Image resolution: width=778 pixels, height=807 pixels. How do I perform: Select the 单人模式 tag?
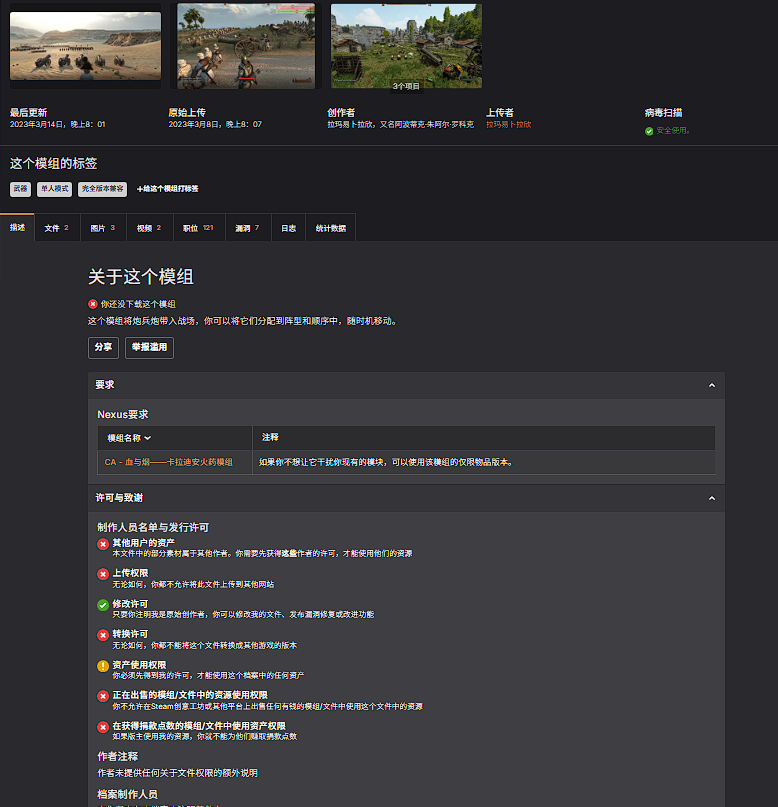[x=55, y=189]
